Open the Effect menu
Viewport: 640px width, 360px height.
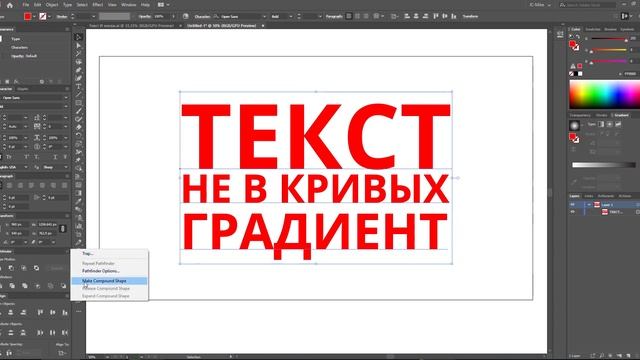pos(98,5)
